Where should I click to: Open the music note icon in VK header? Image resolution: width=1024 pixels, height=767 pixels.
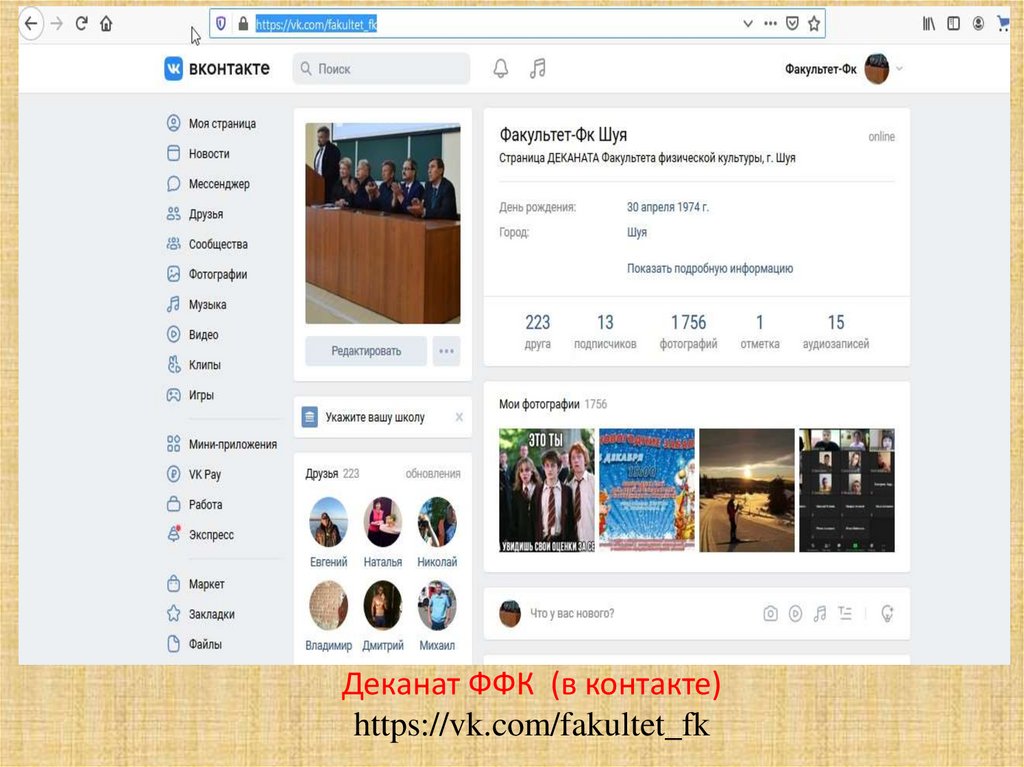(537, 69)
